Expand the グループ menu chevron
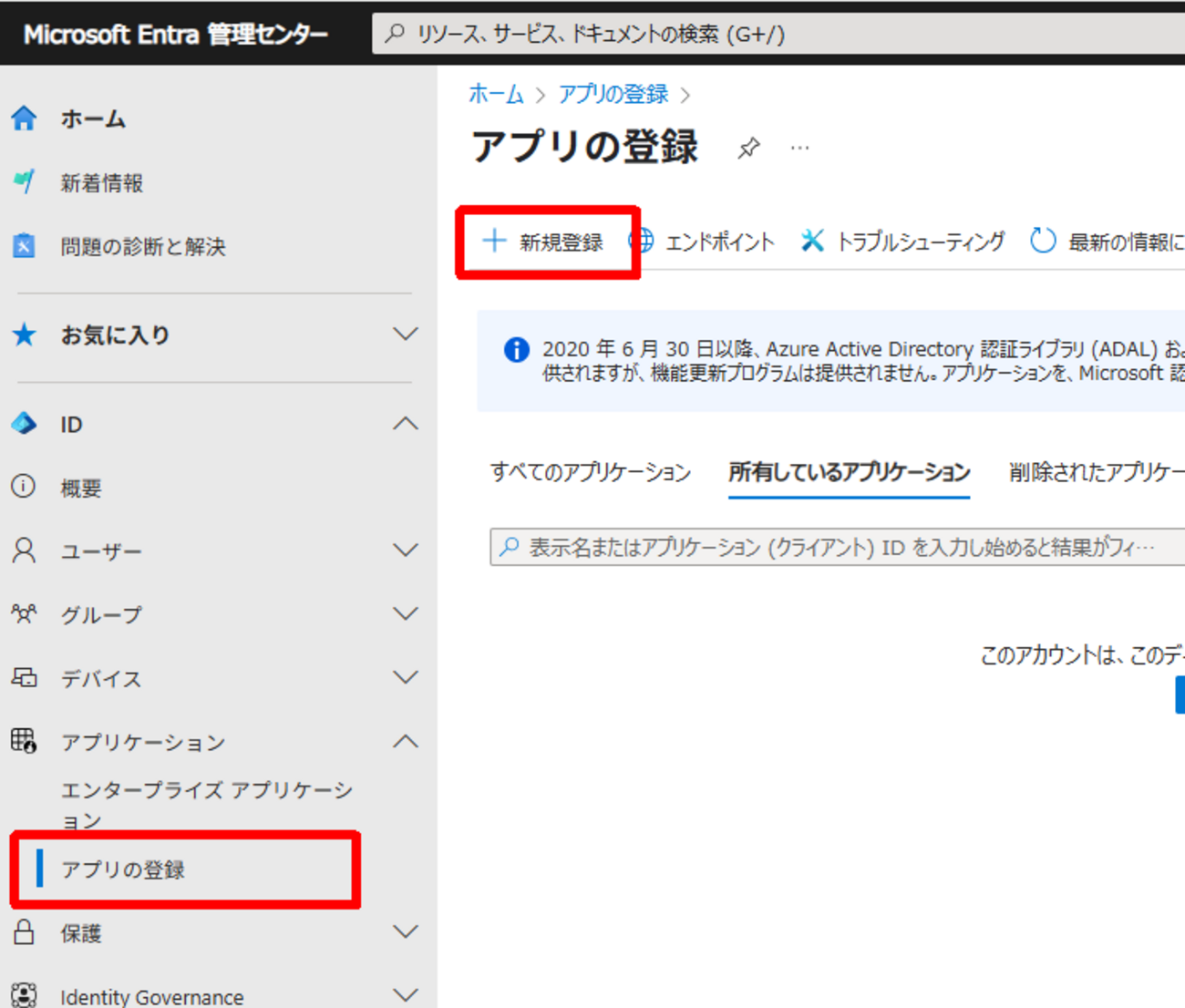Image resolution: width=1185 pixels, height=1008 pixels. pyautogui.click(x=406, y=614)
